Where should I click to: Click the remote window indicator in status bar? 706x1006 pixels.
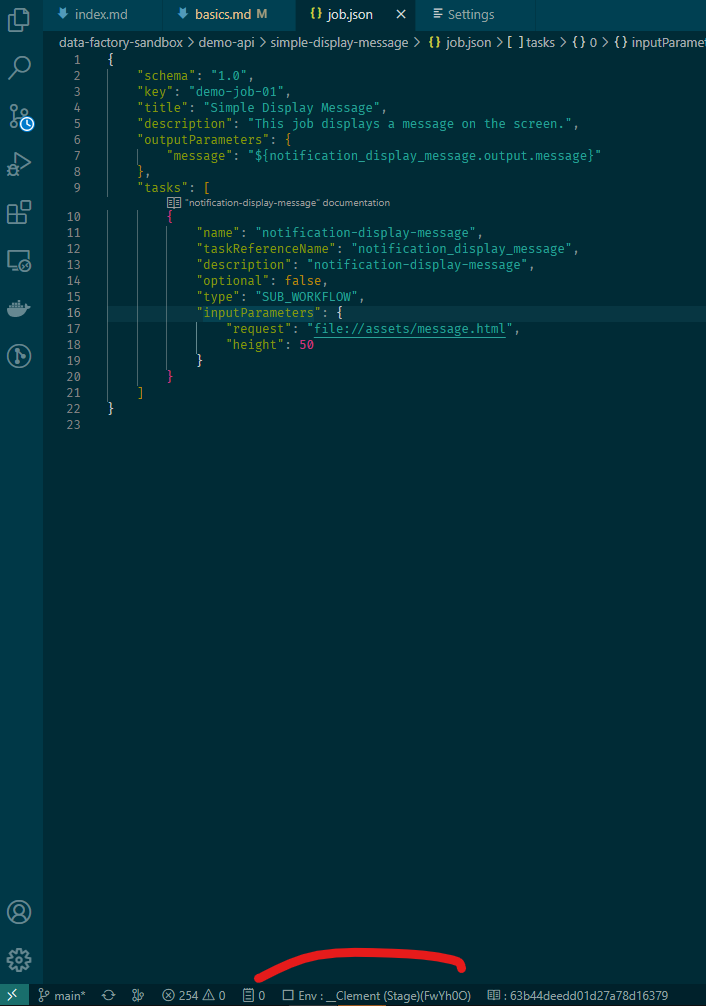point(13,995)
